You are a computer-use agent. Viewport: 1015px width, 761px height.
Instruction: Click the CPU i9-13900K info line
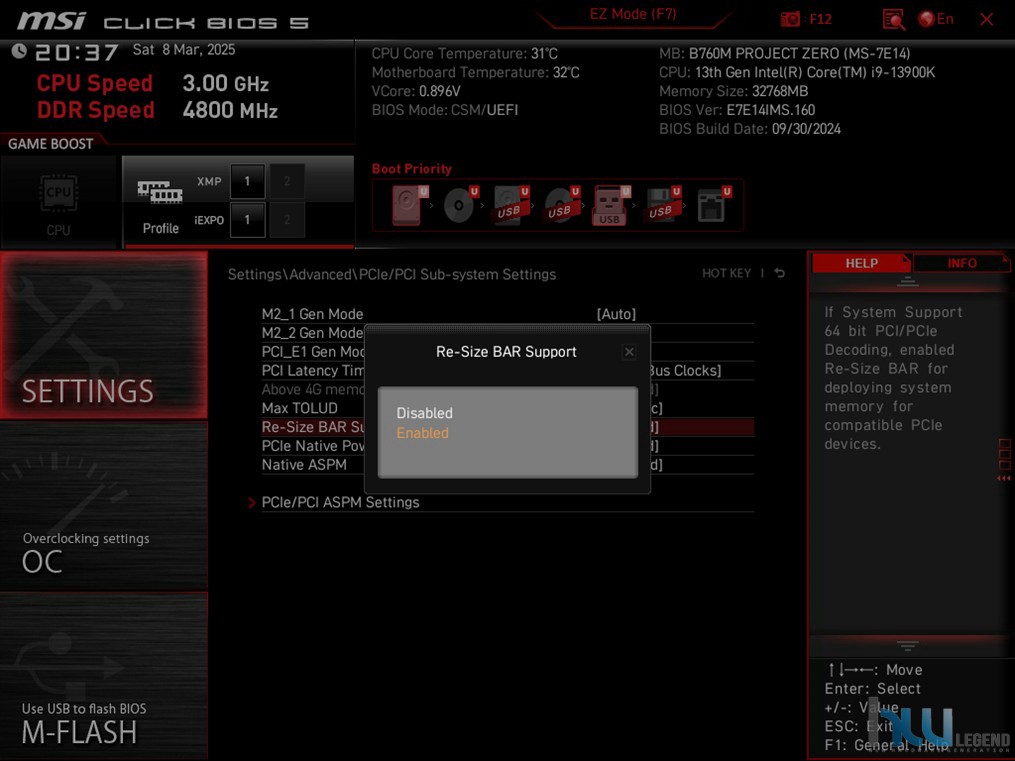coord(797,72)
